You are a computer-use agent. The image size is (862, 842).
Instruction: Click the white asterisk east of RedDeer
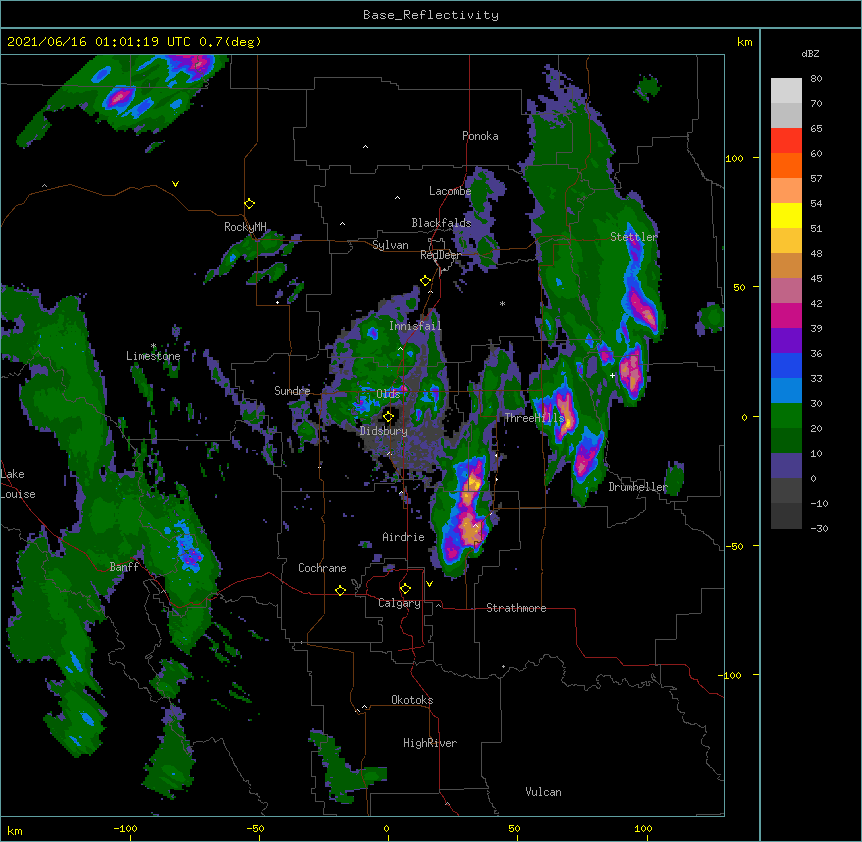tap(502, 303)
